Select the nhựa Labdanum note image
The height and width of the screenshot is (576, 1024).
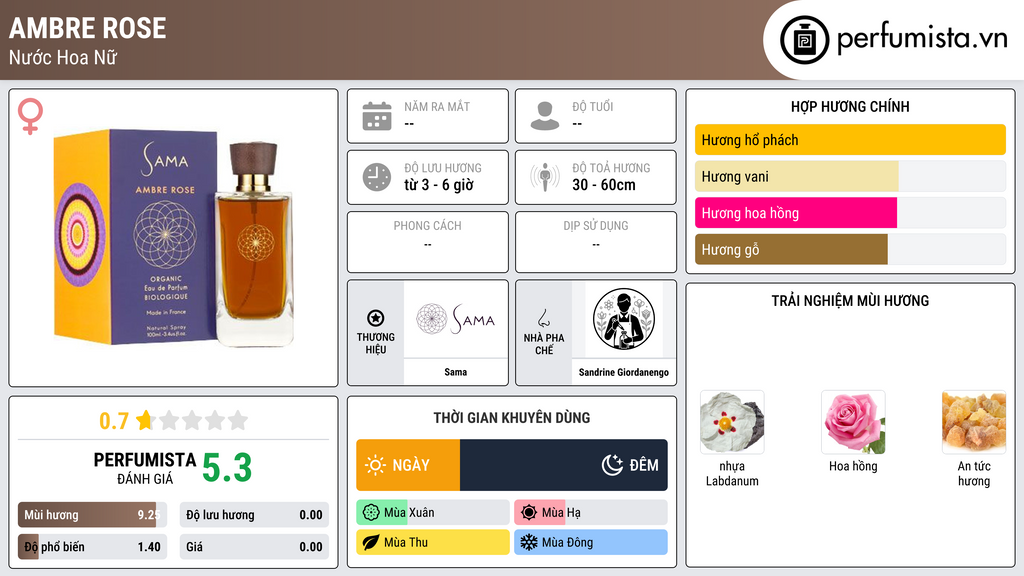(x=732, y=422)
